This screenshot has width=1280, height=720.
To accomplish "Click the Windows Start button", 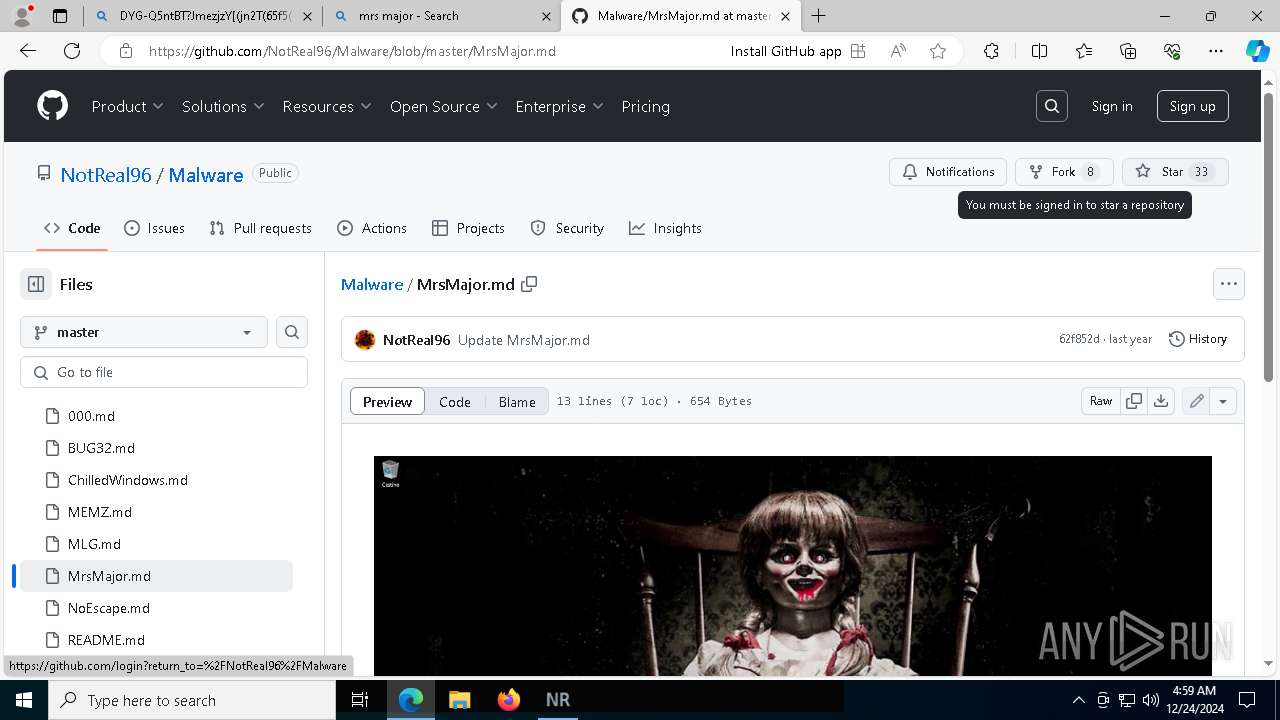I will [x=23, y=700].
